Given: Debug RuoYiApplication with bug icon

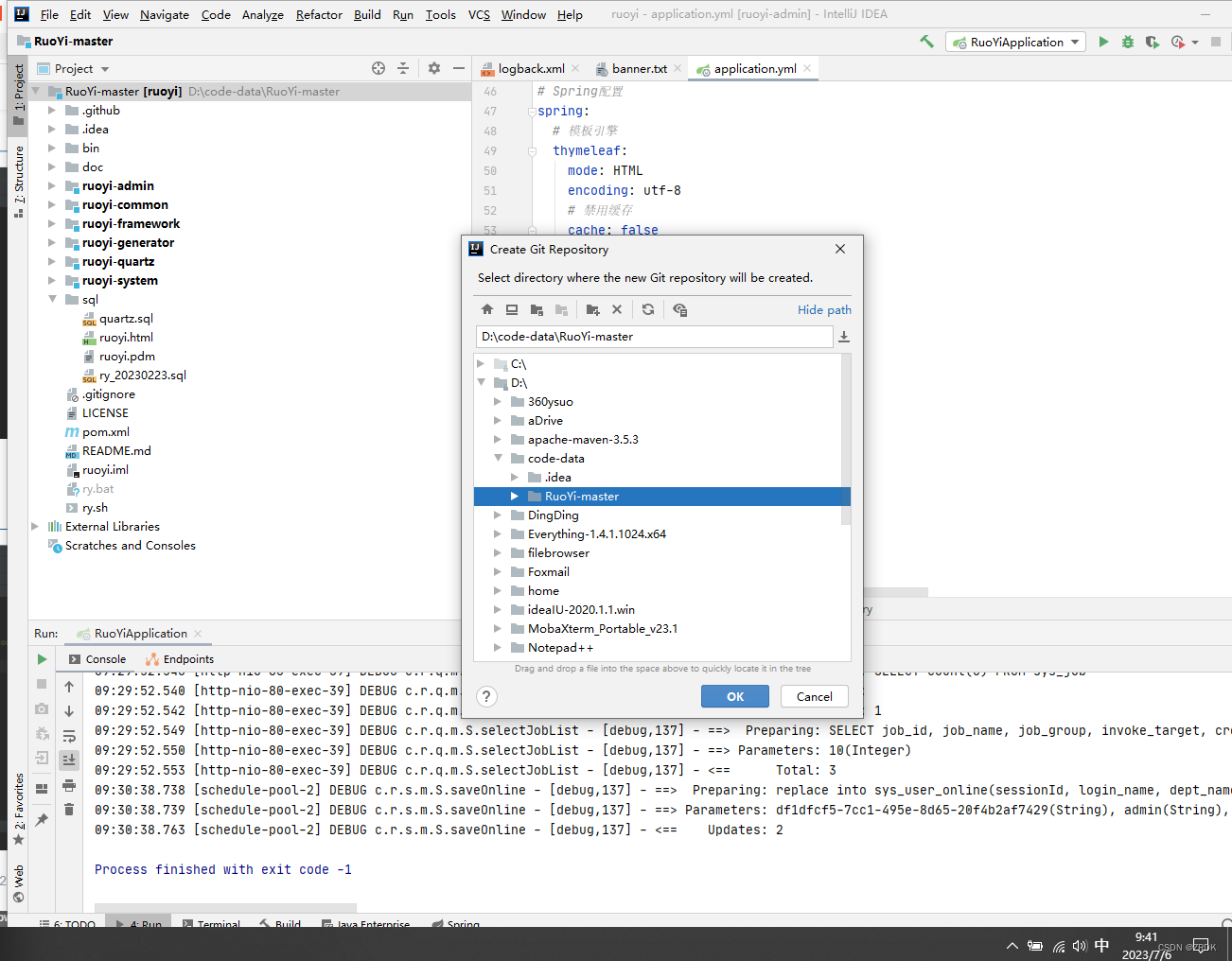Looking at the screenshot, I should pos(1128,42).
